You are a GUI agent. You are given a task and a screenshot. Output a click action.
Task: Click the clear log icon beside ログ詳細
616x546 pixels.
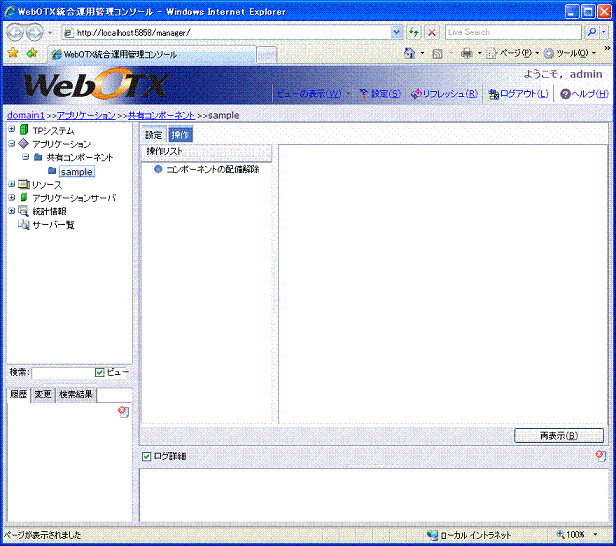pyautogui.click(x=599, y=455)
